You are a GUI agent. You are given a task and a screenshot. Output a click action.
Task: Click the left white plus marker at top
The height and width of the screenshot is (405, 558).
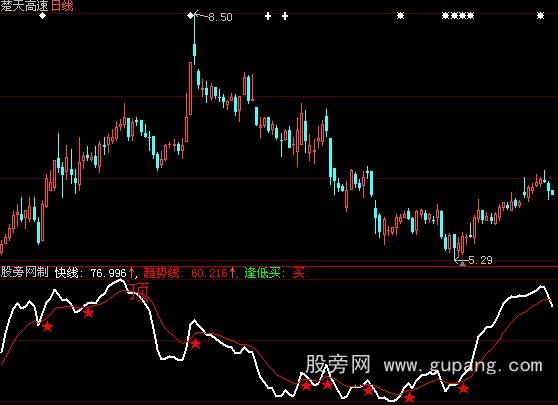[x=268, y=16]
